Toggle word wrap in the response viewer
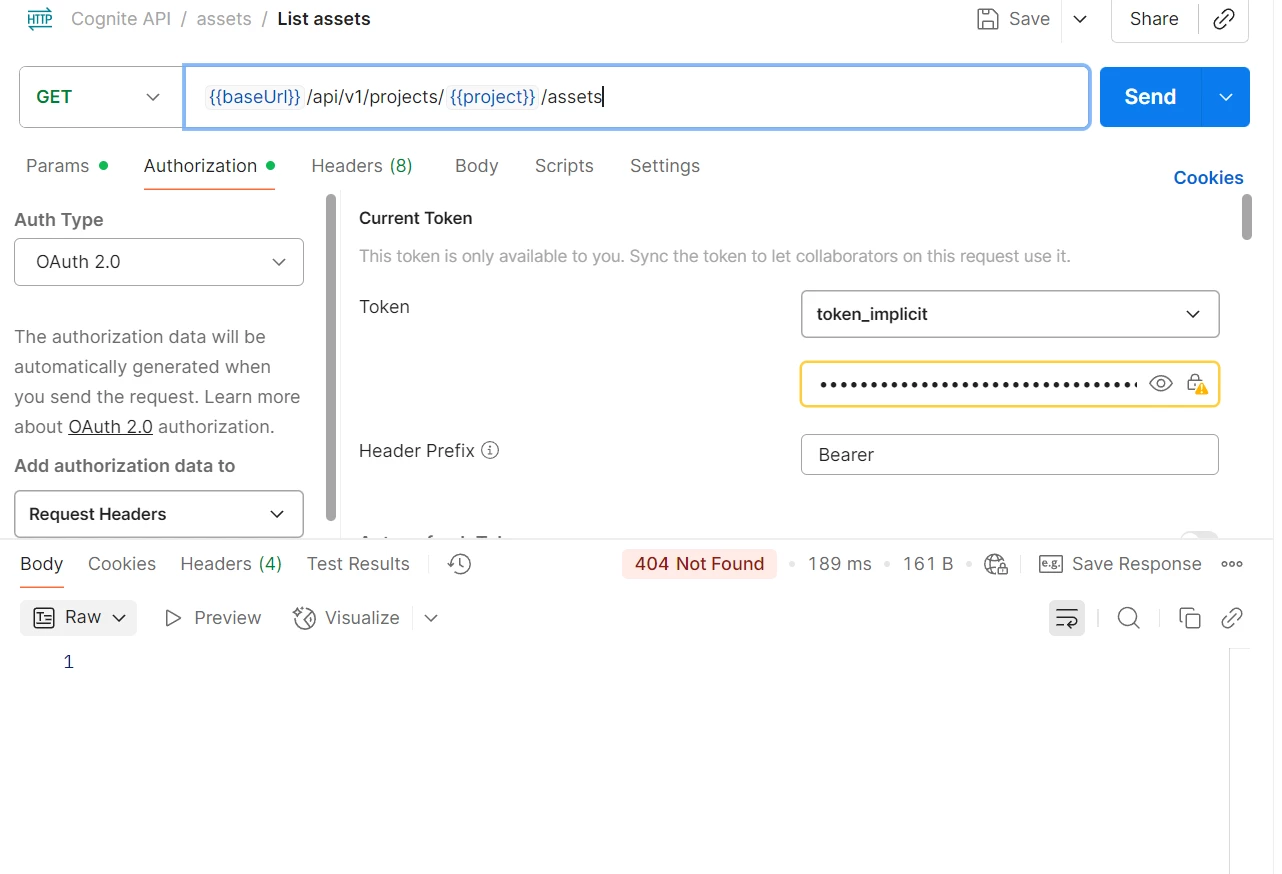The height and width of the screenshot is (874, 1282). pyautogui.click(x=1067, y=618)
